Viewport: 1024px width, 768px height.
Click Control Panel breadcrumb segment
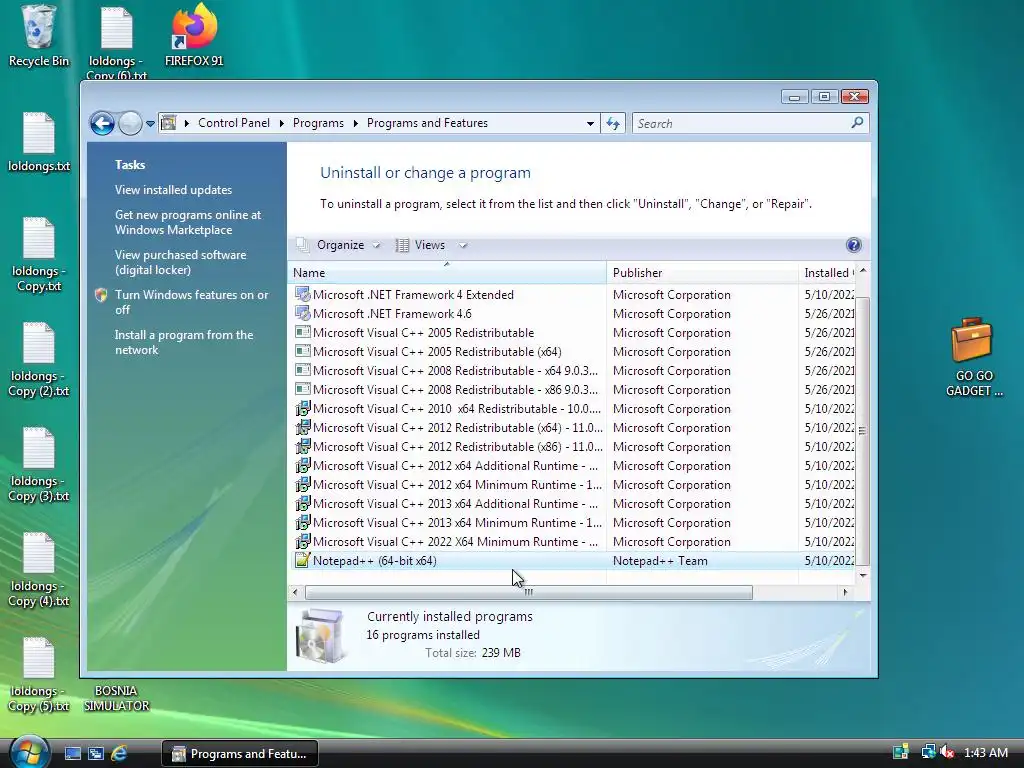(x=234, y=123)
